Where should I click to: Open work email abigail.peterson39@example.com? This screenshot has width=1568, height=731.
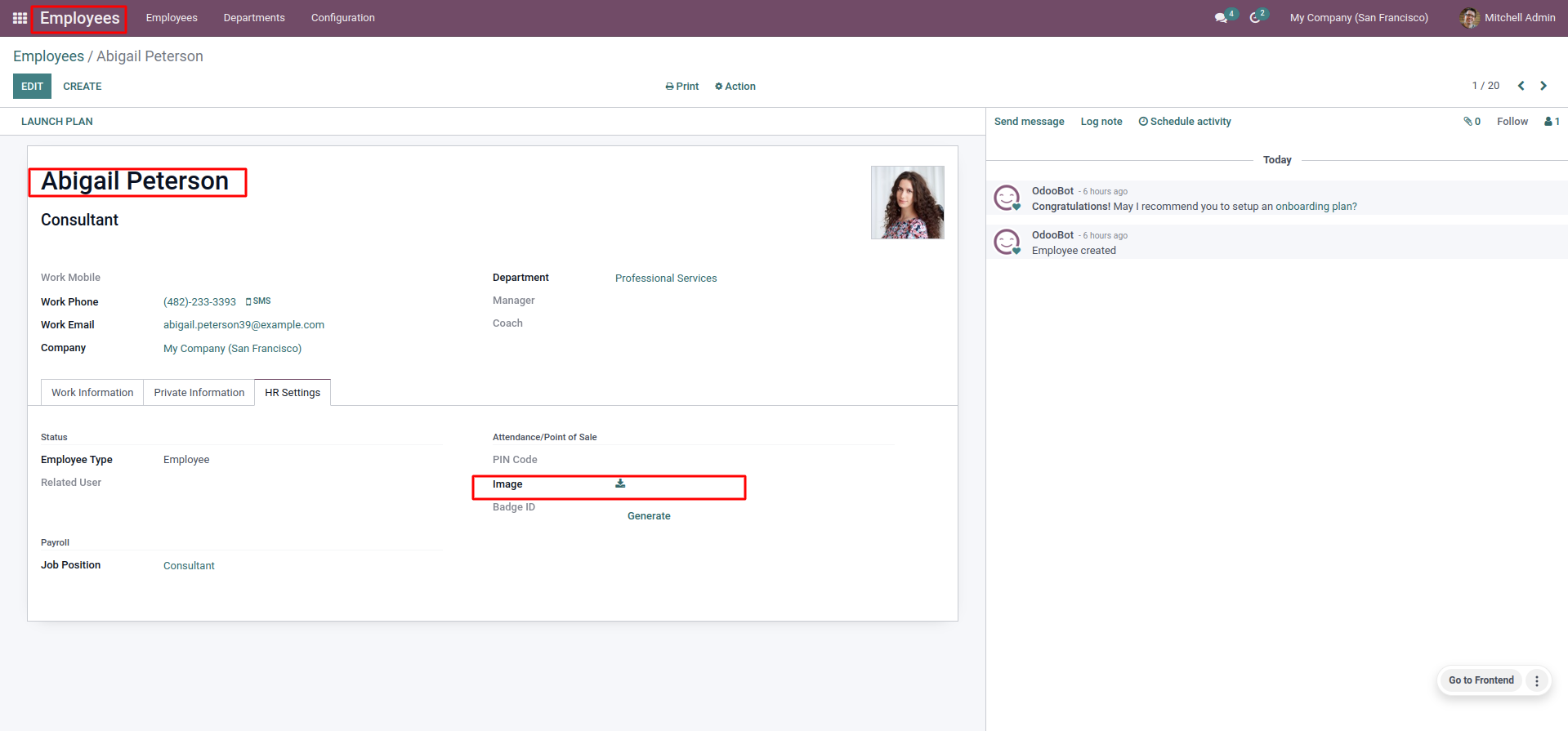click(x=243, y=325)
